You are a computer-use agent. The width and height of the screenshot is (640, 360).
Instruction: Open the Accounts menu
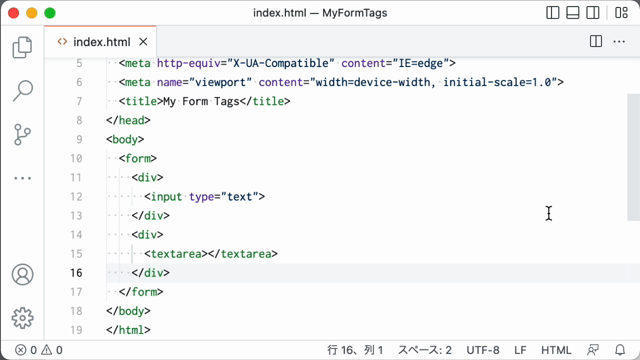tap(22, 274)
